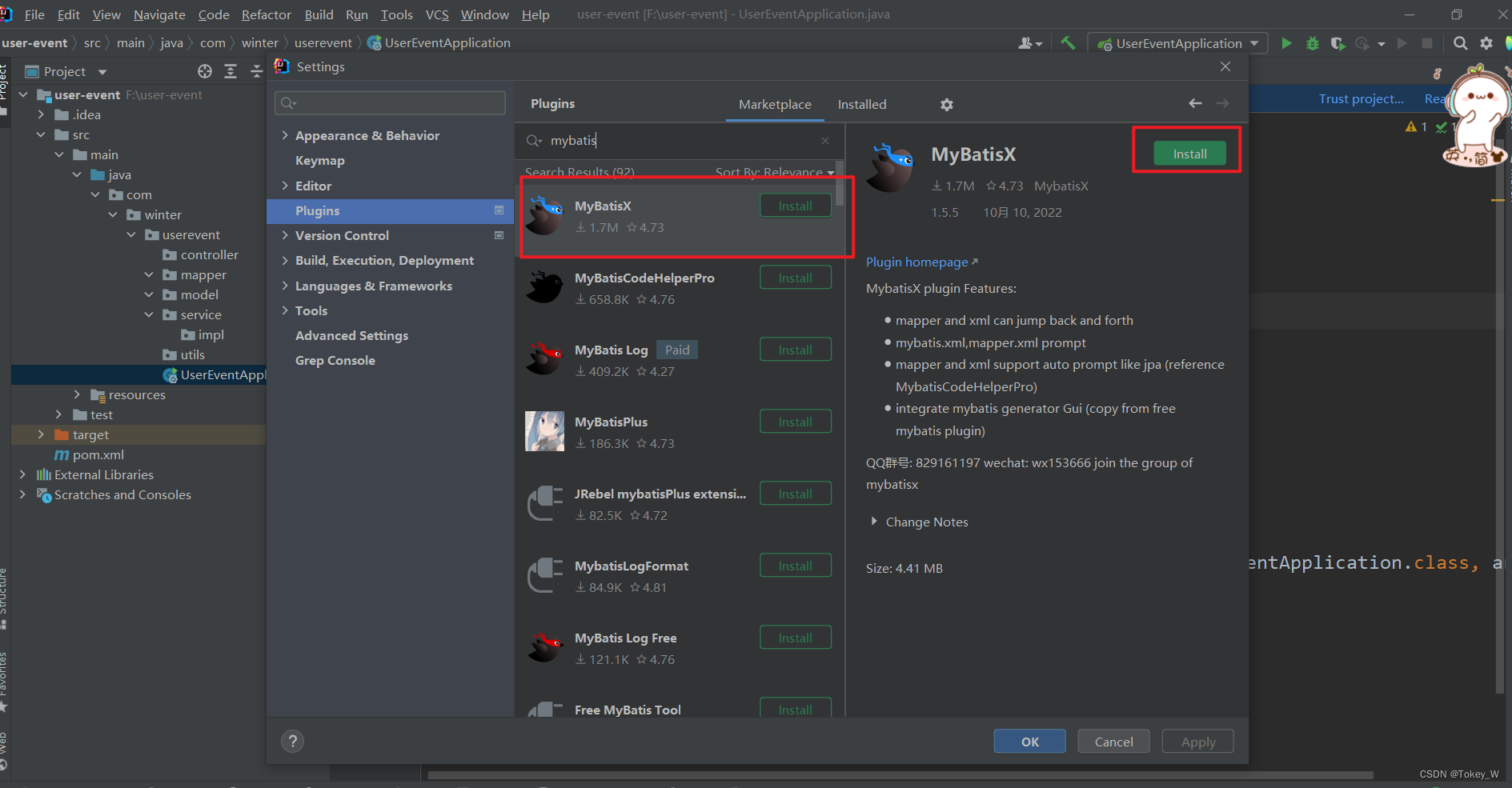The height and width of the screenshot is (788, 1512).
Task: Expand Languages & Frameworks section
Action: [285, 286]
